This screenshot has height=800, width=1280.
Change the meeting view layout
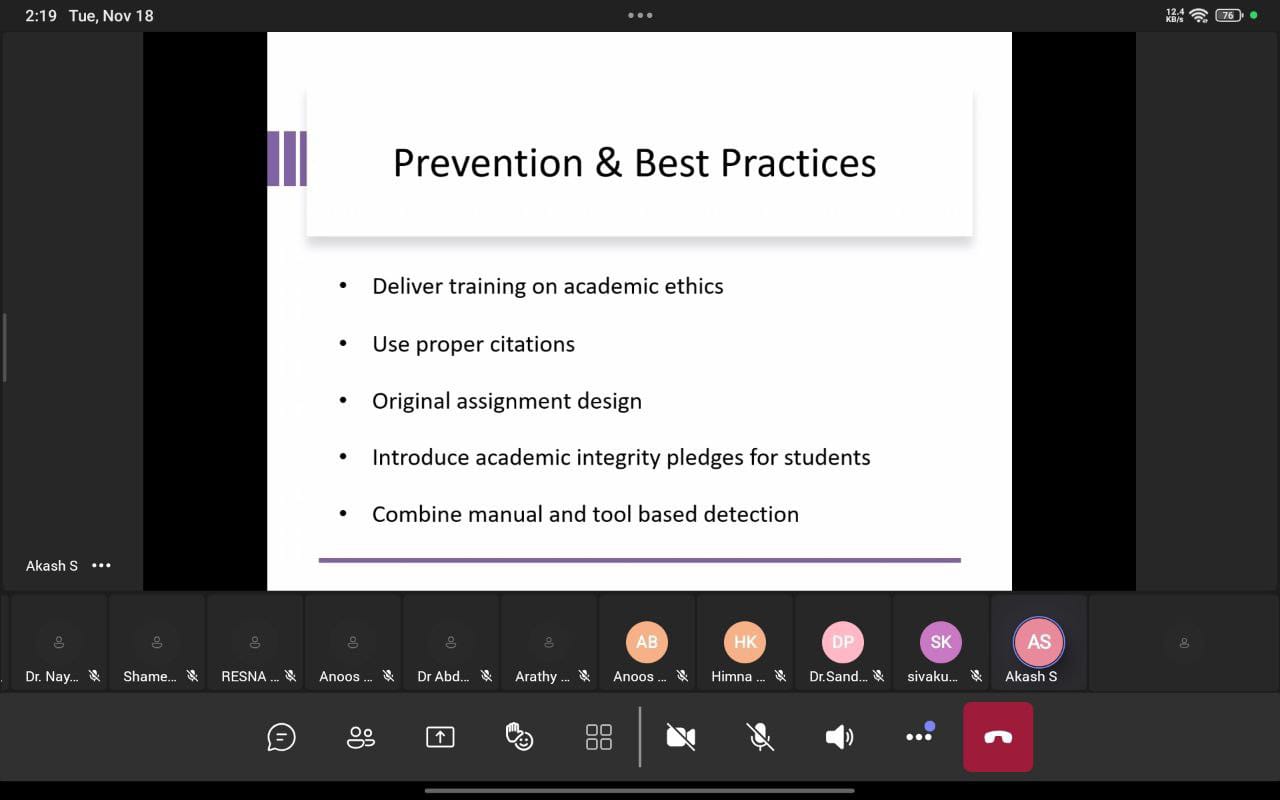(598, 737)
